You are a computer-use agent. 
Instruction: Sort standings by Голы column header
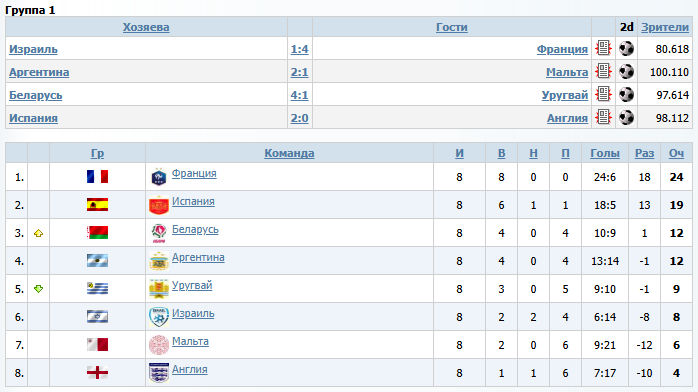point(605,153)
